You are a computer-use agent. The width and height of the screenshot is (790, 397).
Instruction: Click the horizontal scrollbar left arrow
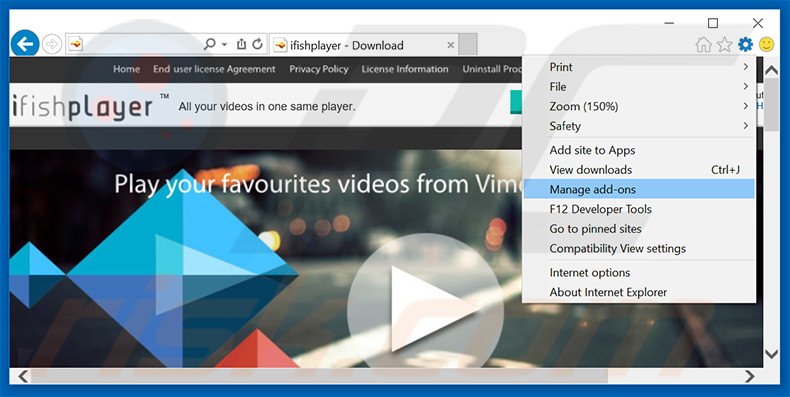click(22, 376)
